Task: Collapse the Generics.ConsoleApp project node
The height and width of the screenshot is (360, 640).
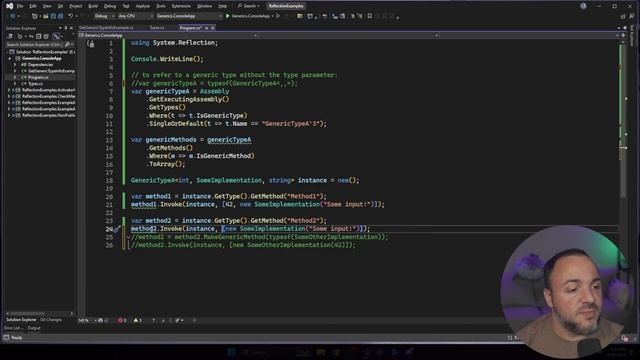Action: pos(10,58)
